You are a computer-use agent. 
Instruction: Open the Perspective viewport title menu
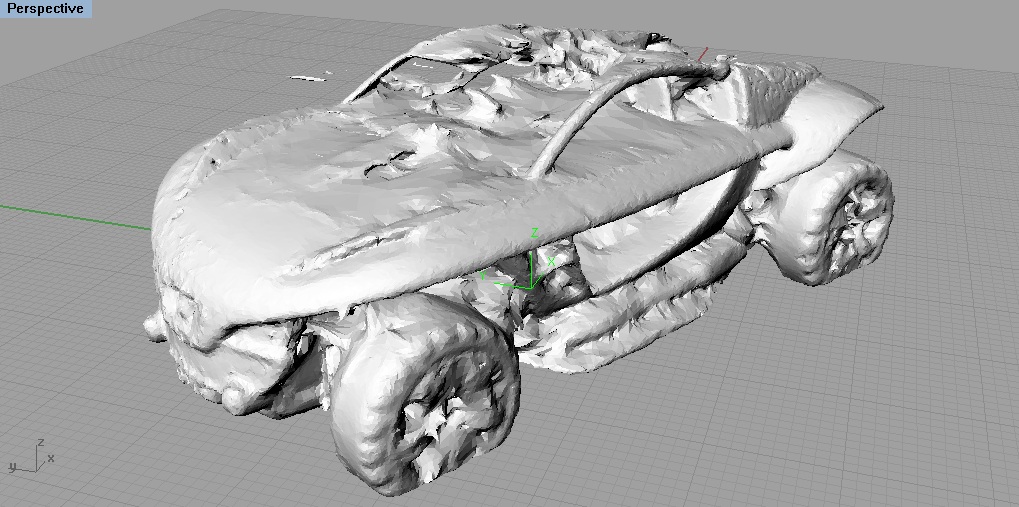pyautogui.click(x=45, y=9)
